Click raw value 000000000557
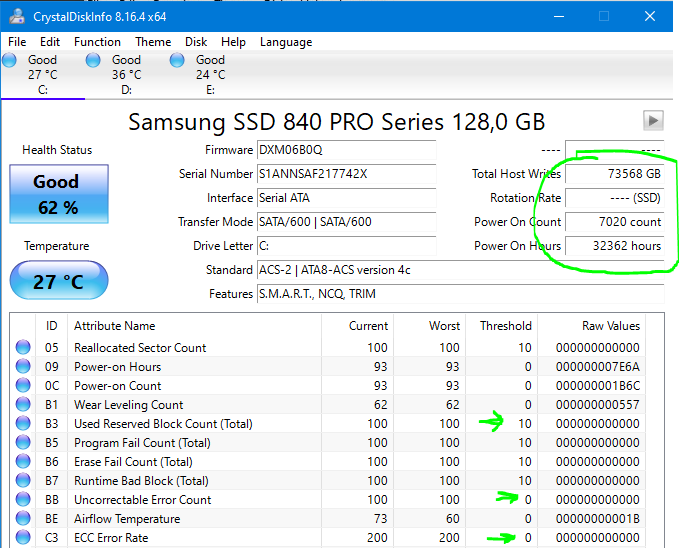Viewport: 679px width, 548px height. tap(598, 405)
